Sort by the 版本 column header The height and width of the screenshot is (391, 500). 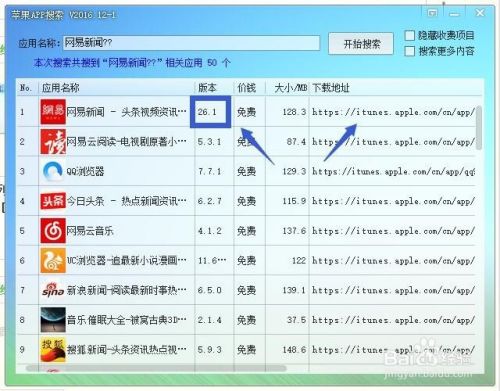[214, 88]
